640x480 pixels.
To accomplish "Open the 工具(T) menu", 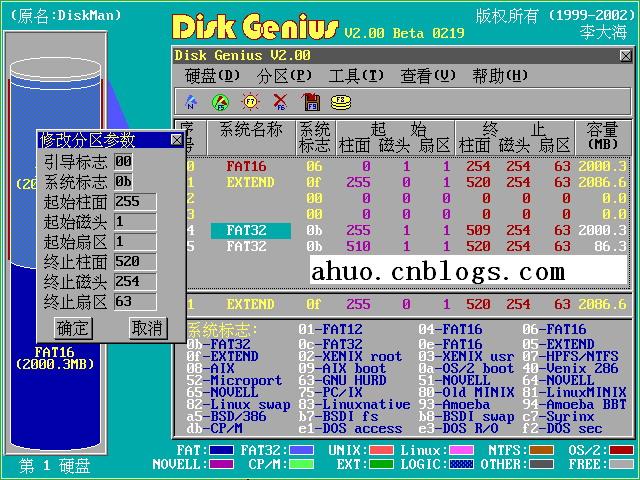I will click(x=356, y=76).
